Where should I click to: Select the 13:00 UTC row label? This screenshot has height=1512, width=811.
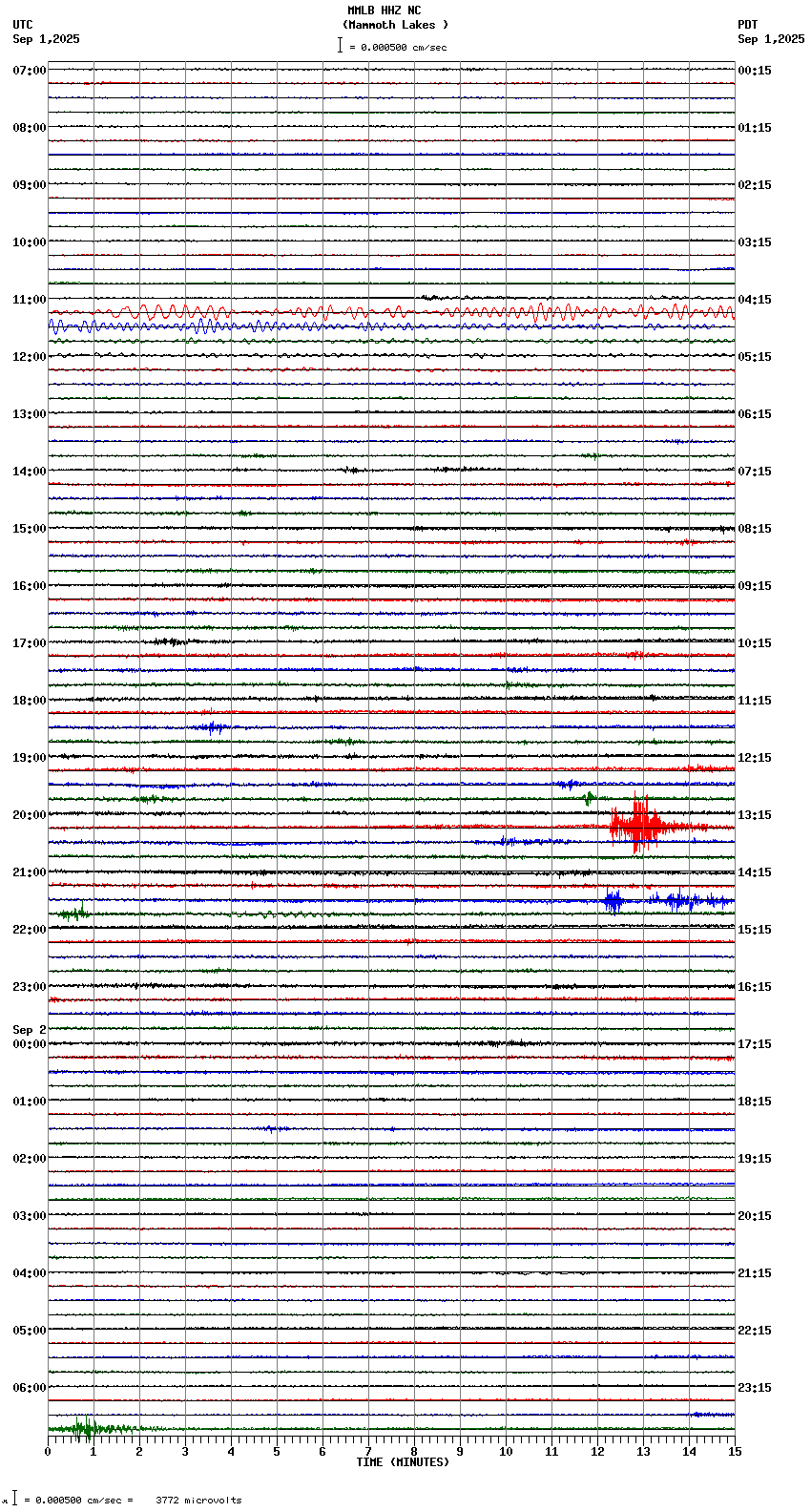[30, 414]
